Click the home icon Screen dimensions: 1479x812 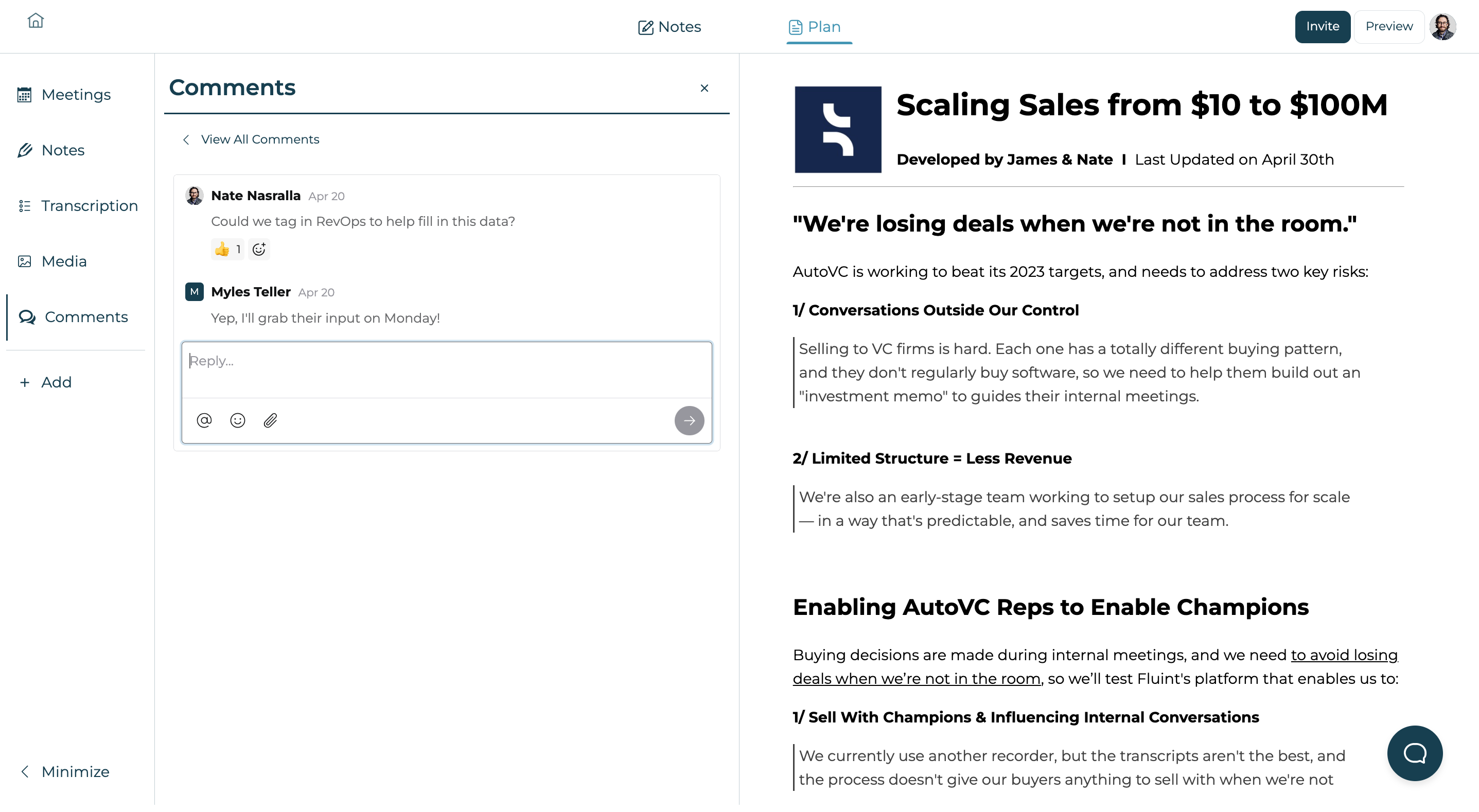pos(36,21)
